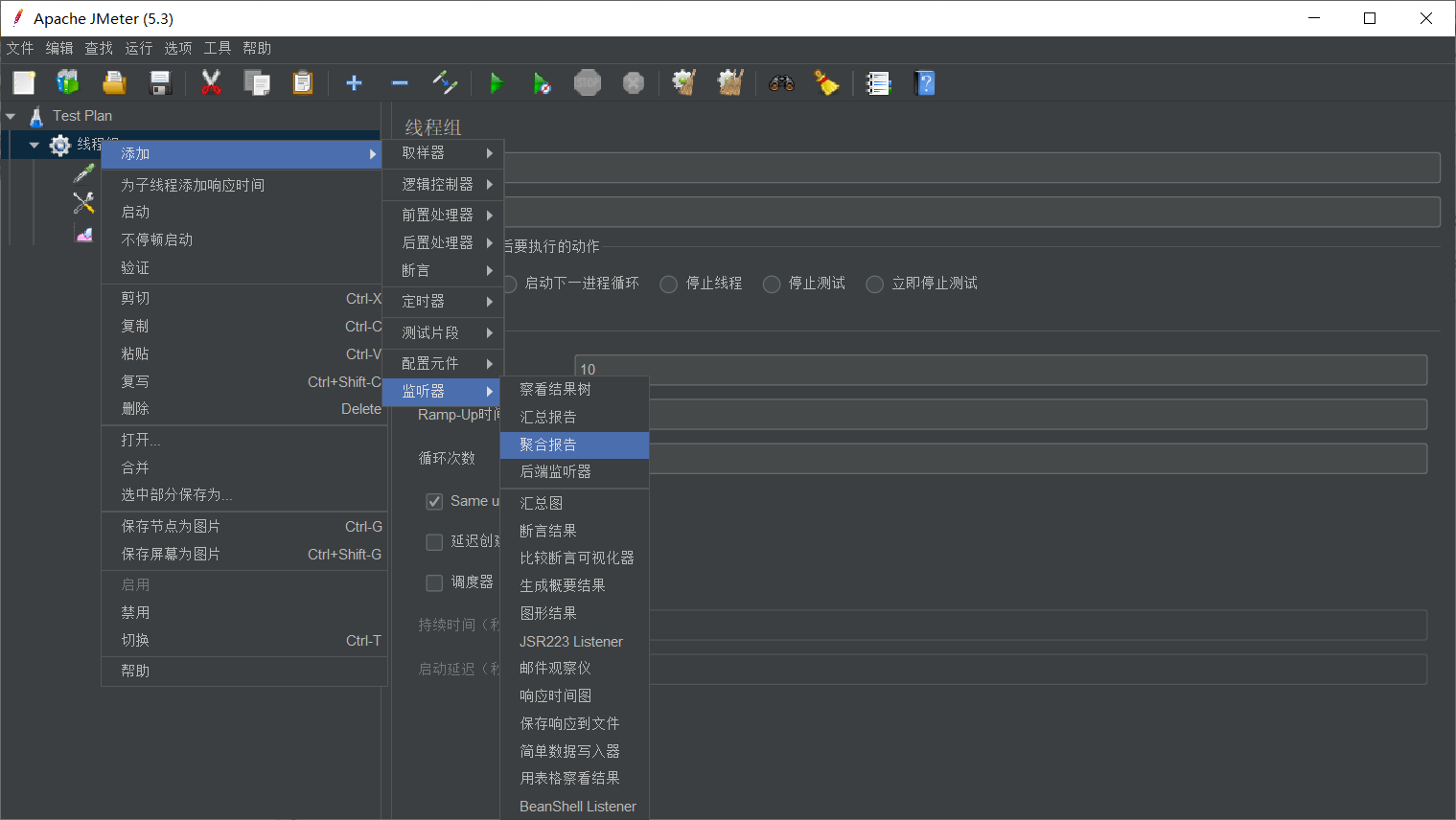Expand the 逻辑控制器 submenu
This screenshot has width=1456, height=820.
(x=443, y=184)
